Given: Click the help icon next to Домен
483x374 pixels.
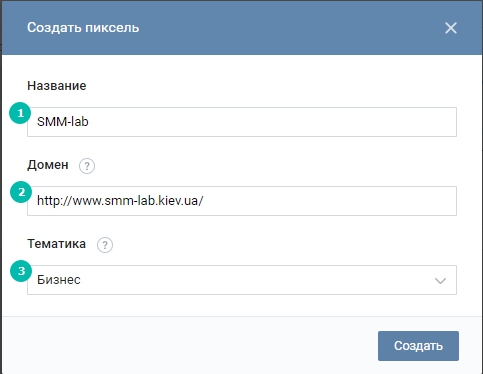Looking at the screenshot, I should pyautogui.click(x=87, y=166).
